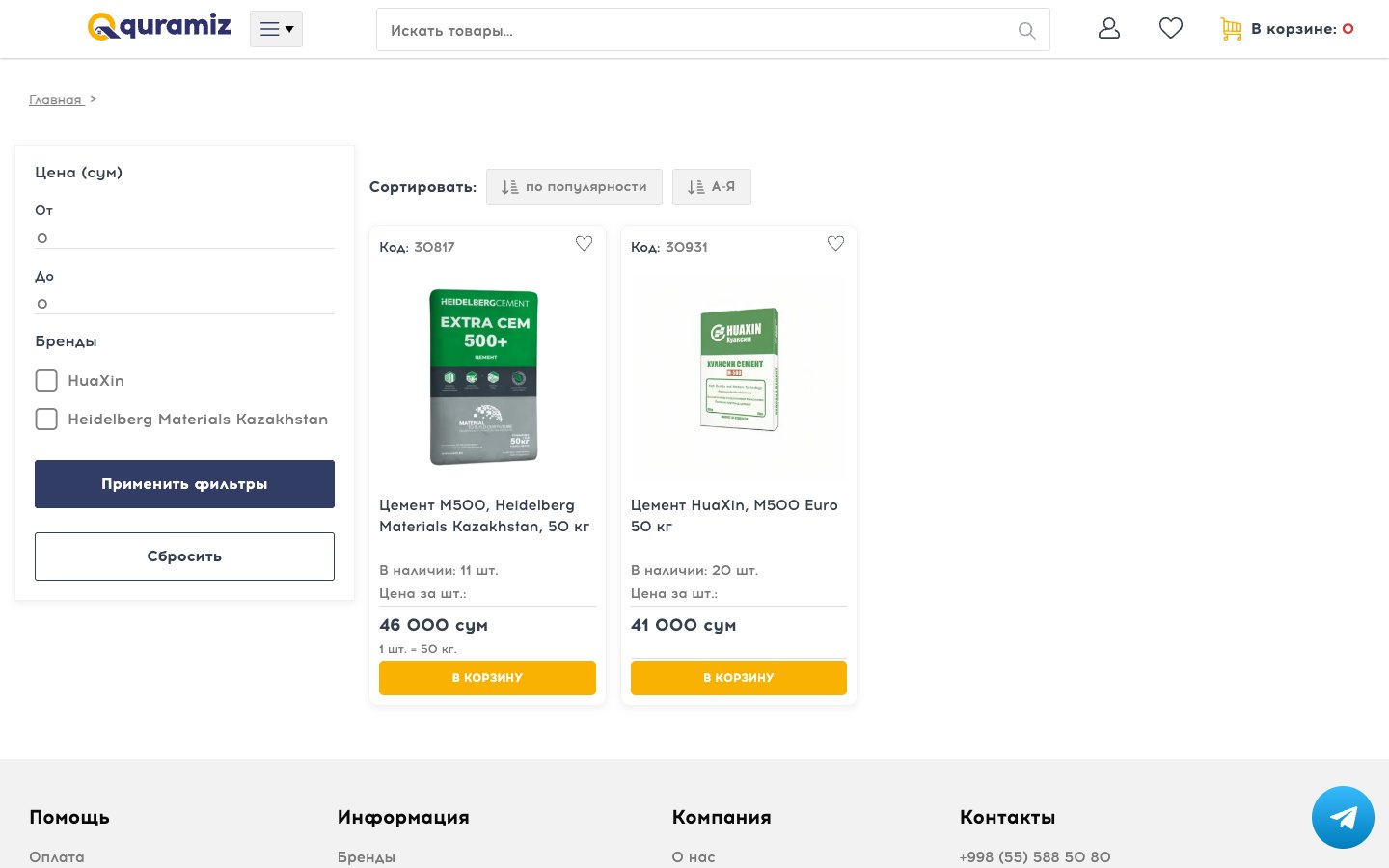
Task: Click В наличии: 11 шт. text
Action: click(439, 570)
